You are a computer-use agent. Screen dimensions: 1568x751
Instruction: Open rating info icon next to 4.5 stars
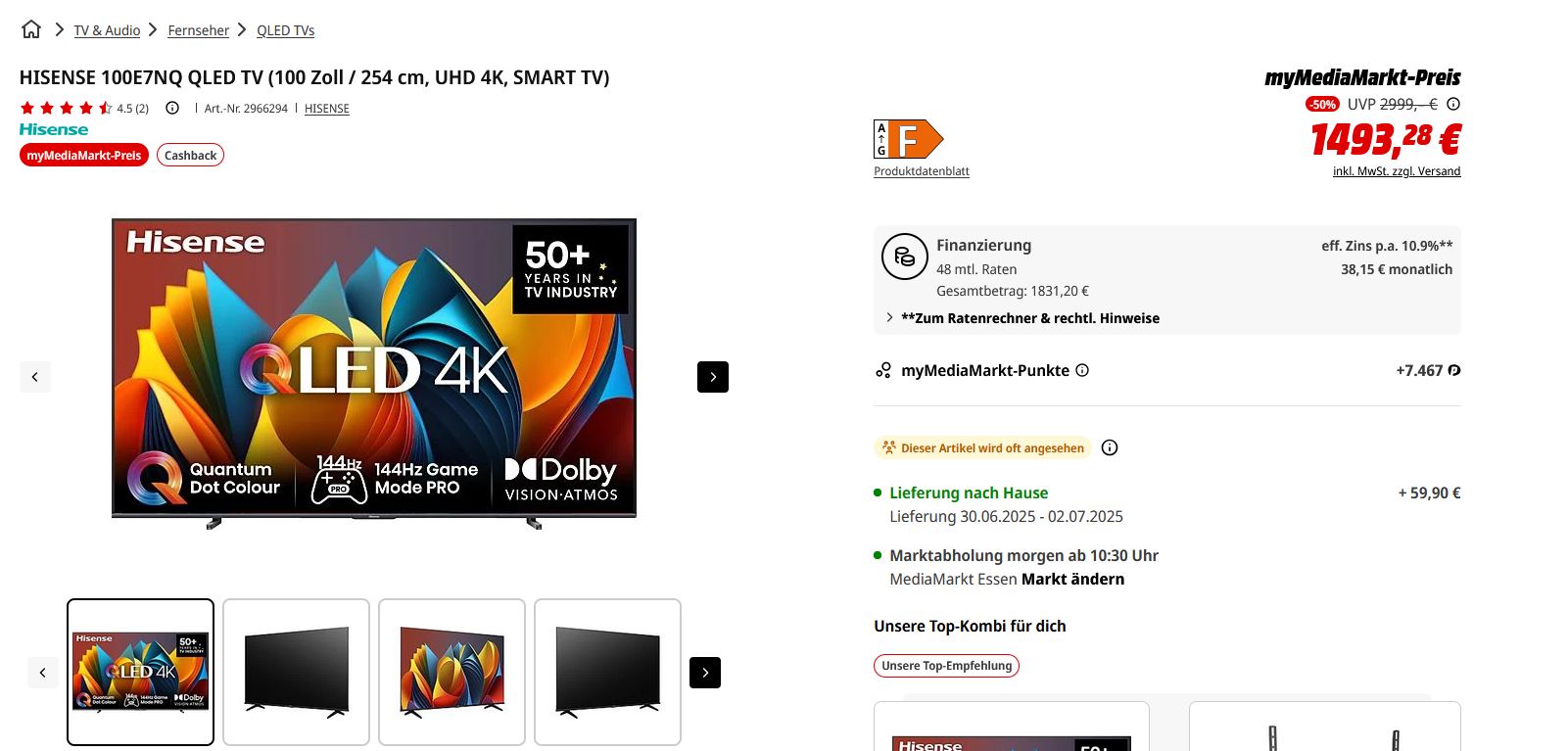[x=172, y=108]
